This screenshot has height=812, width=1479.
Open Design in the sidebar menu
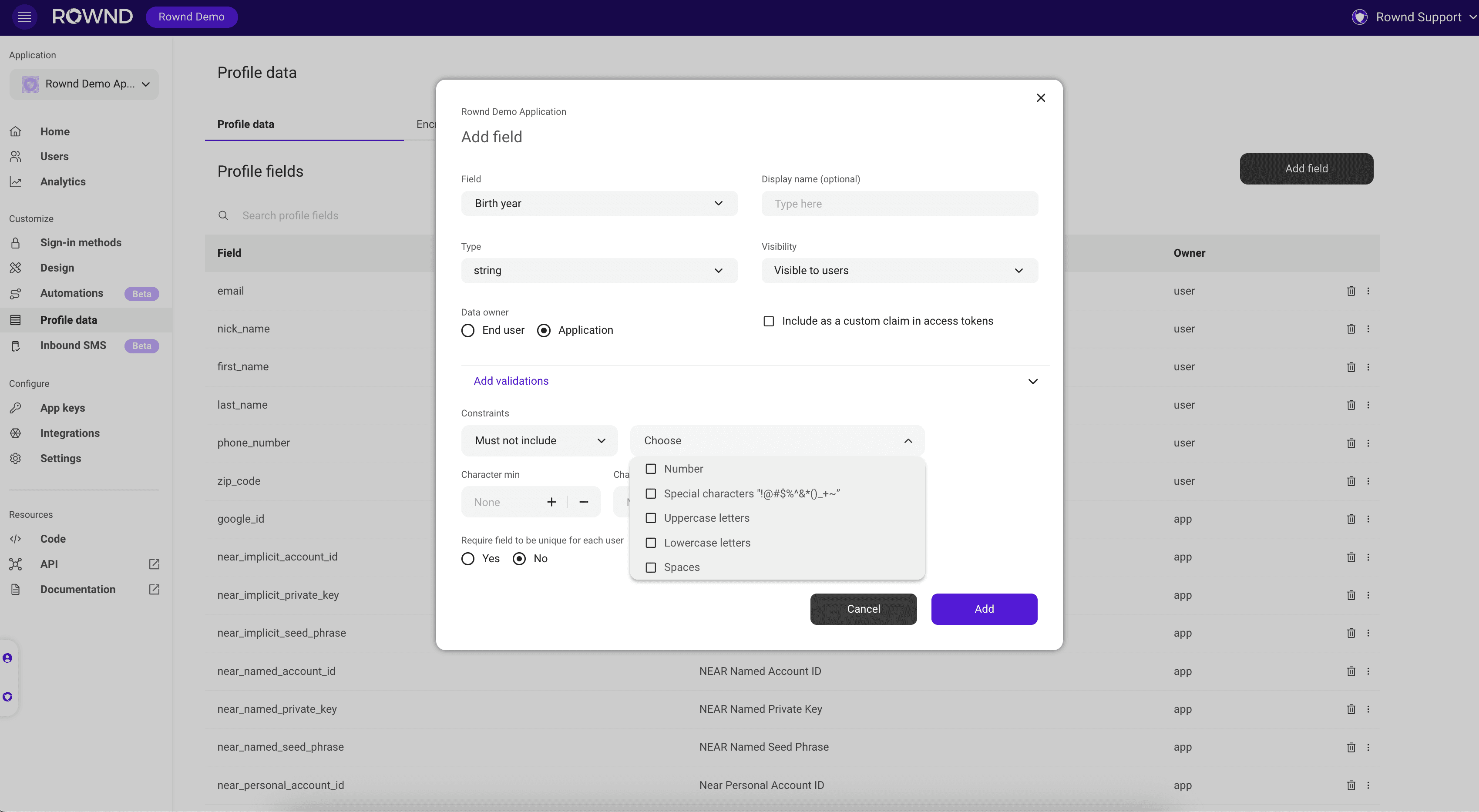click(57, 268)
